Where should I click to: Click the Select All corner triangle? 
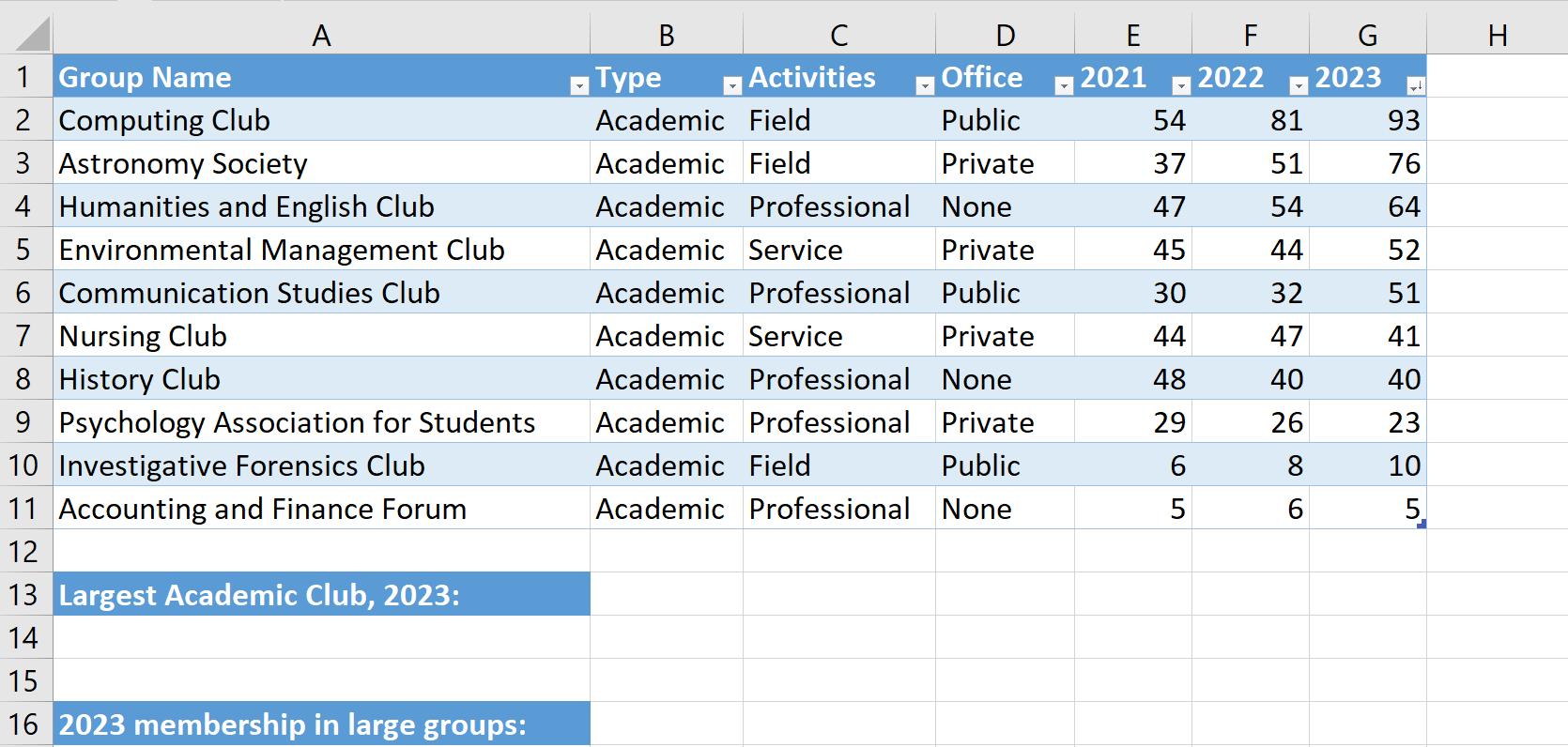[x=32, y=35]
